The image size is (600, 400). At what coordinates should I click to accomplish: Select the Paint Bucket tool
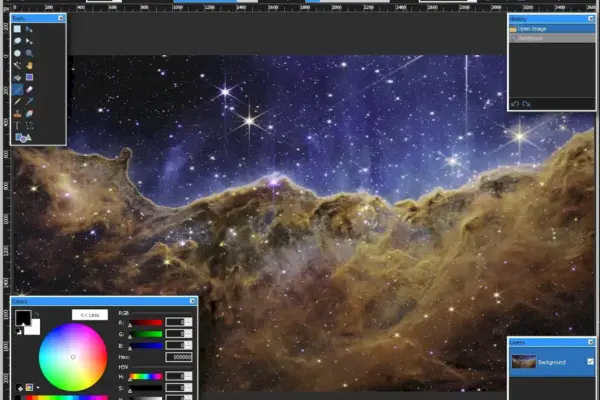pyautogui.click(x=17, y=78)
